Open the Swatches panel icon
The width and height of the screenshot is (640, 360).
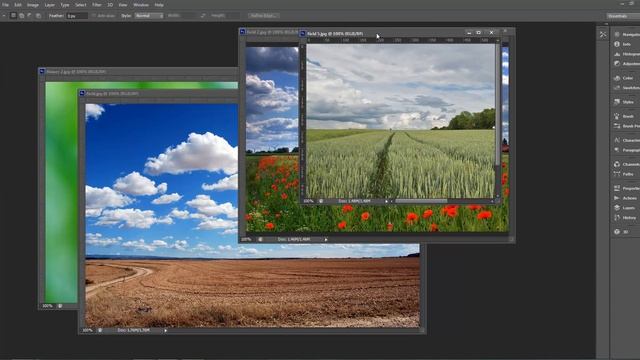click(617, 87)
